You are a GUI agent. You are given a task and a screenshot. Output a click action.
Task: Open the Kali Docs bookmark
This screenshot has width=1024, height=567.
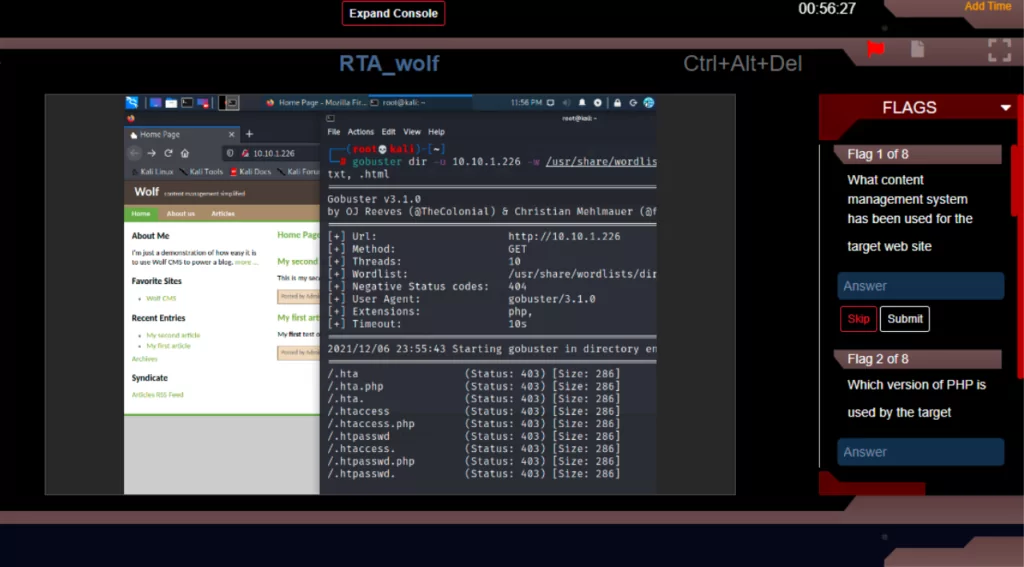(251, 172)
